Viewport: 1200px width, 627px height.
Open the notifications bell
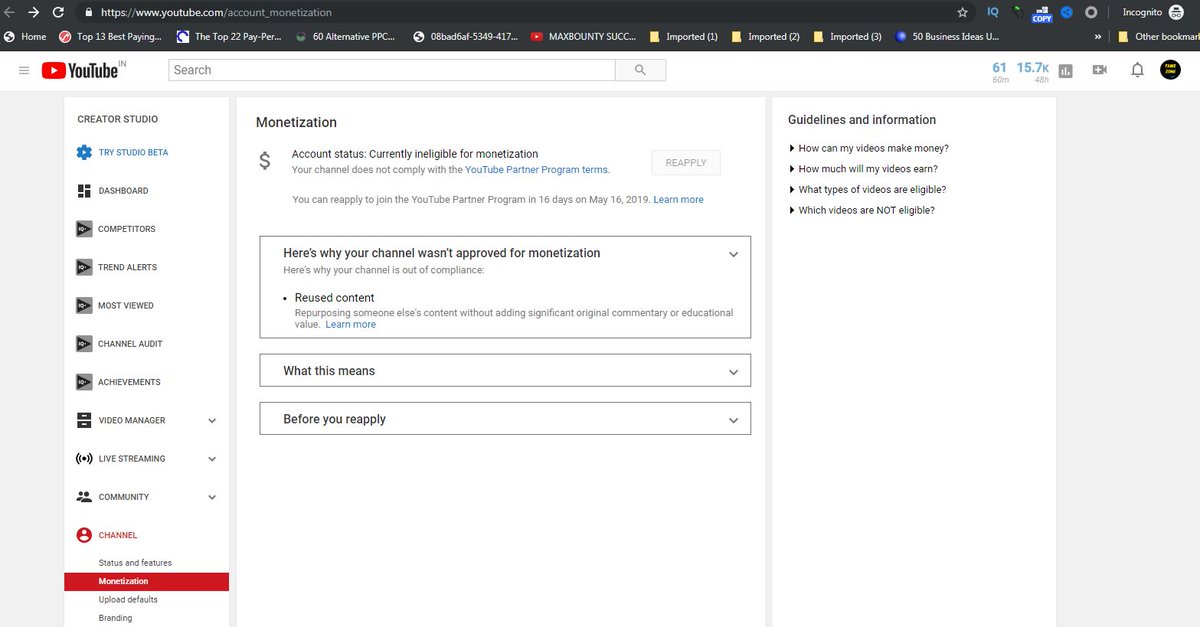click(x=1137, y=70)
